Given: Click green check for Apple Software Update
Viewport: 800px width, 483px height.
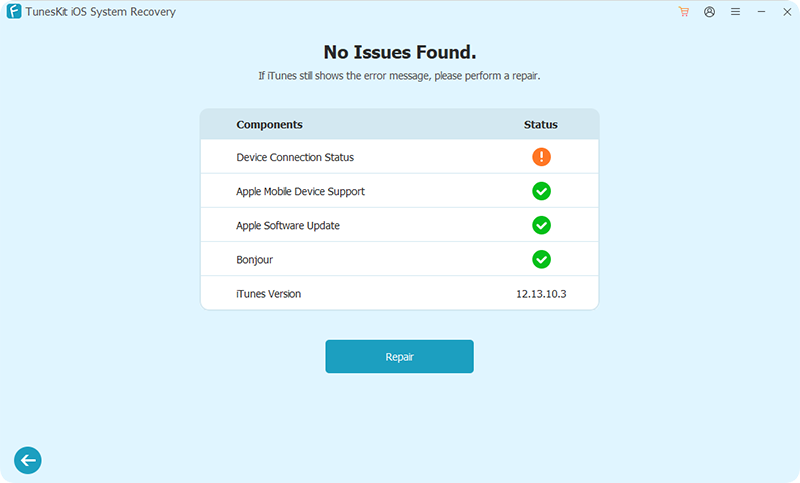Looking at the screenshot, I should (x=541, y=225).
